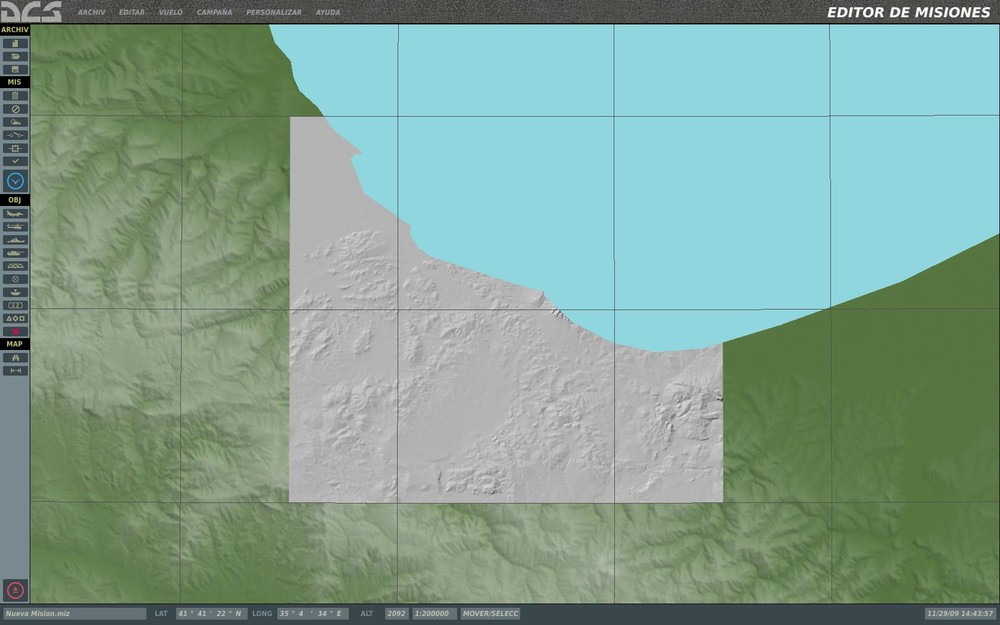The height and width of the screenshot is (625, 1000).
Task: Click the three-circles trigger zone icon
Action: tap(15, 305)
